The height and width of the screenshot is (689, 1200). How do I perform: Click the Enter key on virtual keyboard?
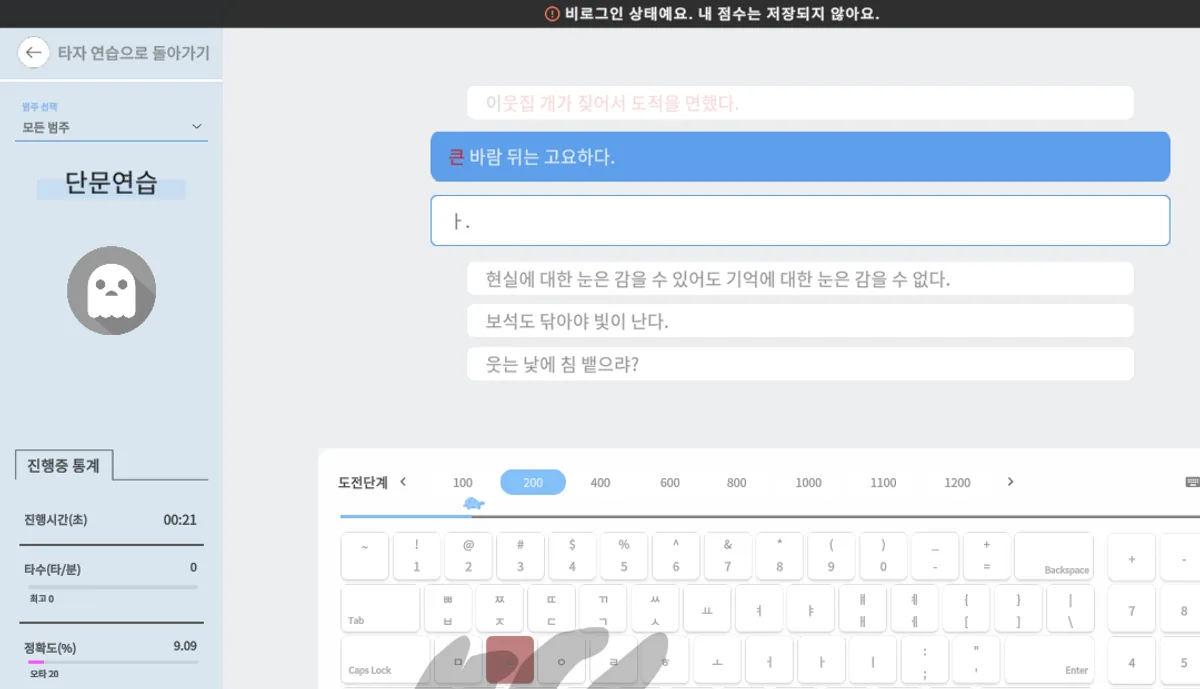tap(1049, 661)
